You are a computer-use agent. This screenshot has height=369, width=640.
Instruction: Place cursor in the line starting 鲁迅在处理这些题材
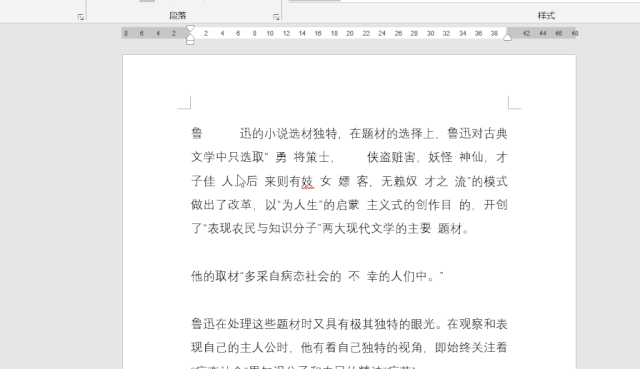click(x=349, y=324)
